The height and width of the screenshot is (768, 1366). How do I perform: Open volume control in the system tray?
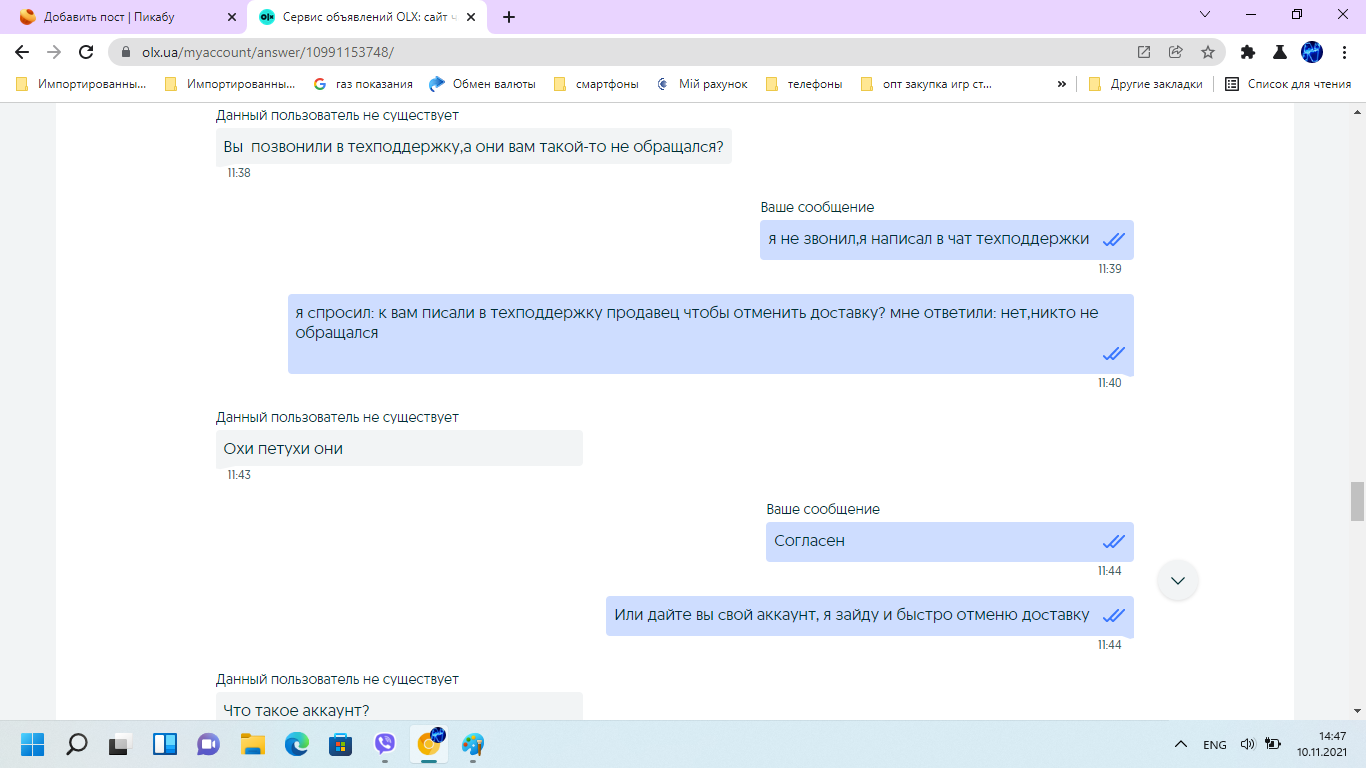[1247, 744]
